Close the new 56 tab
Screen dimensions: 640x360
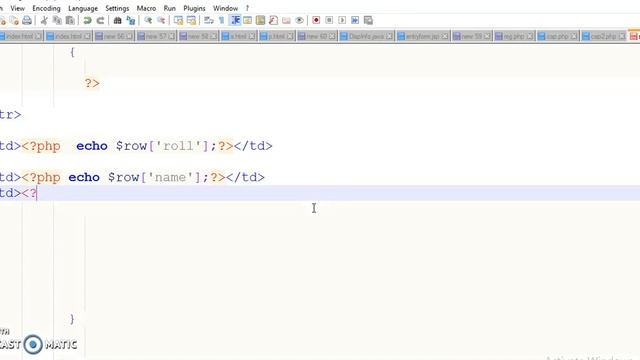pos(129,36)
